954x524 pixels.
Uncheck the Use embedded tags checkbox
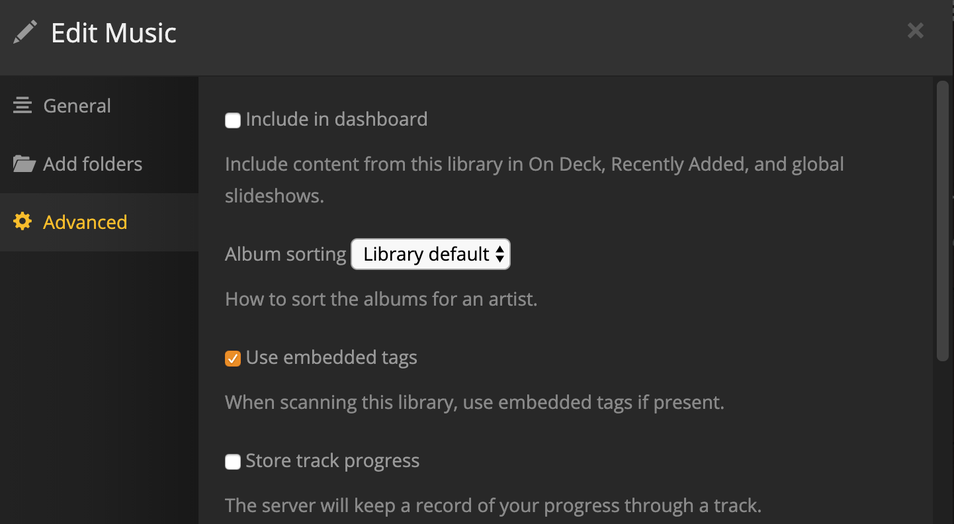point(233,358)
